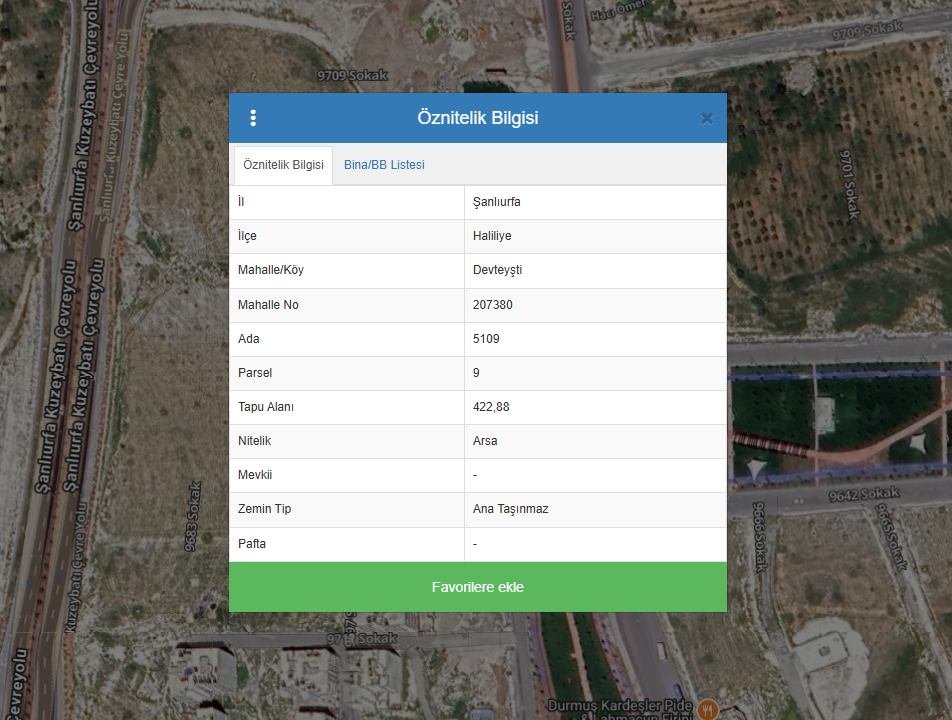
Task: Click the Ada value 5109
Action: [x=486, y=339]
